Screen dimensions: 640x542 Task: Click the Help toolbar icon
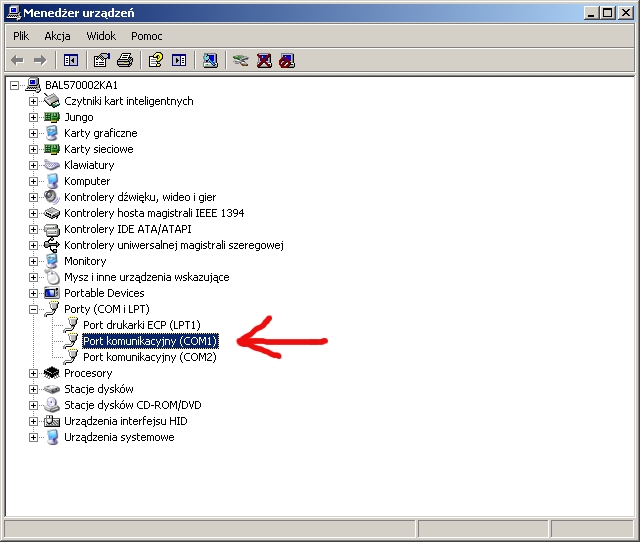(x=156, y=60)
